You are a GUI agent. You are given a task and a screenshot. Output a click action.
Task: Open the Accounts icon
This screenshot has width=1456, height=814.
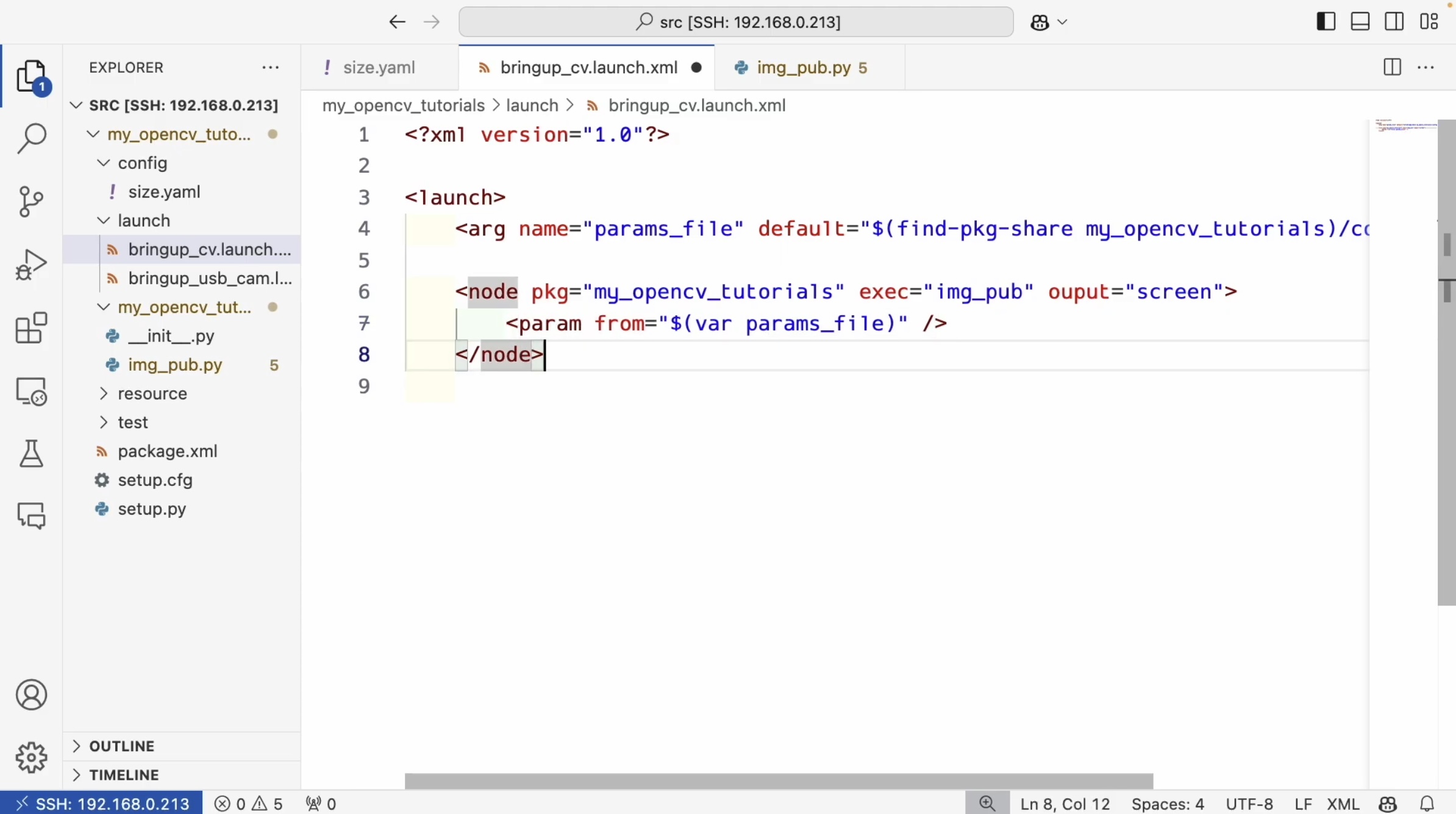31,694
